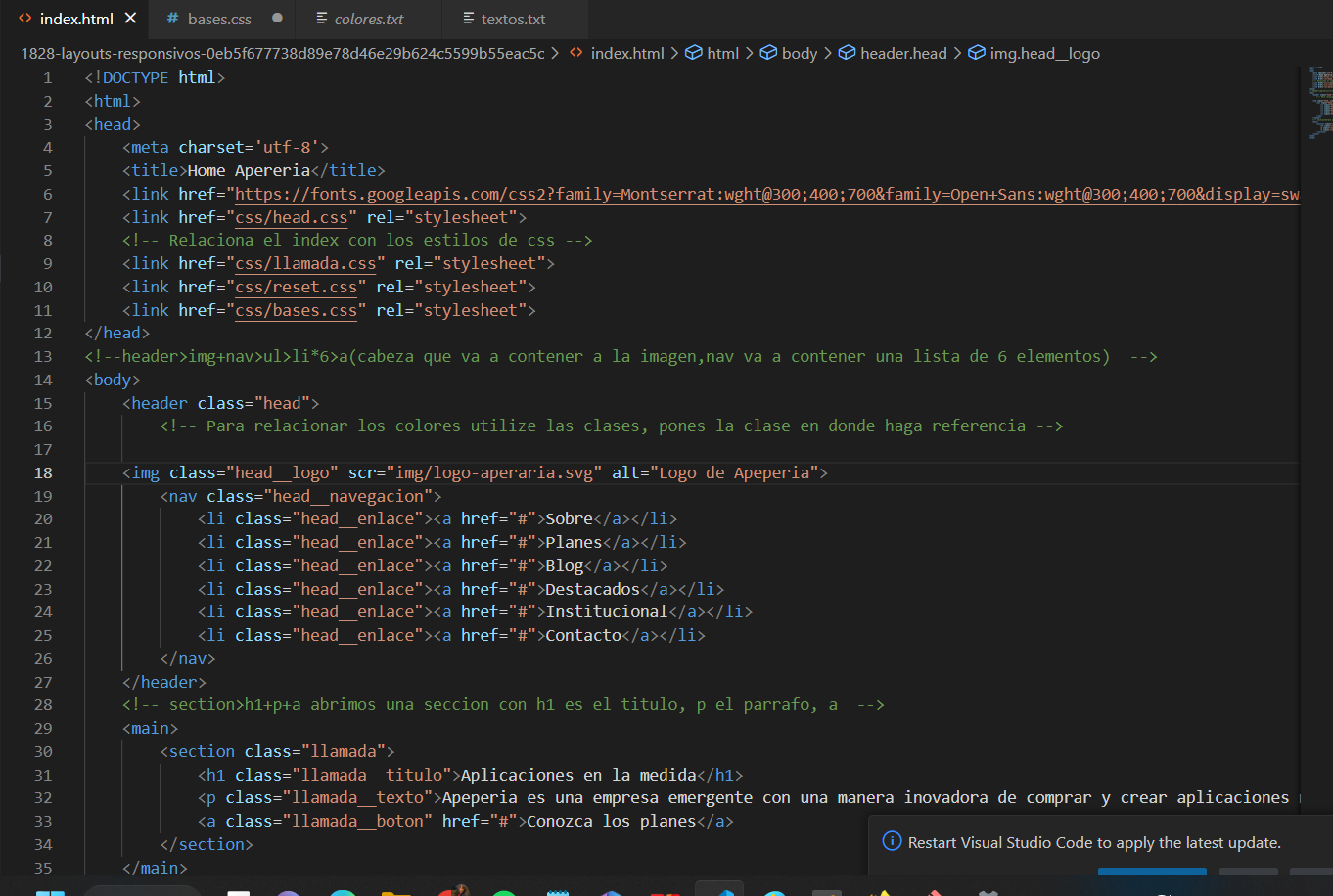Click the 'Para relacionar los colores' comment on line 16
The image size is (1333, 896).
pyautogui.click(x=612, y=426)
